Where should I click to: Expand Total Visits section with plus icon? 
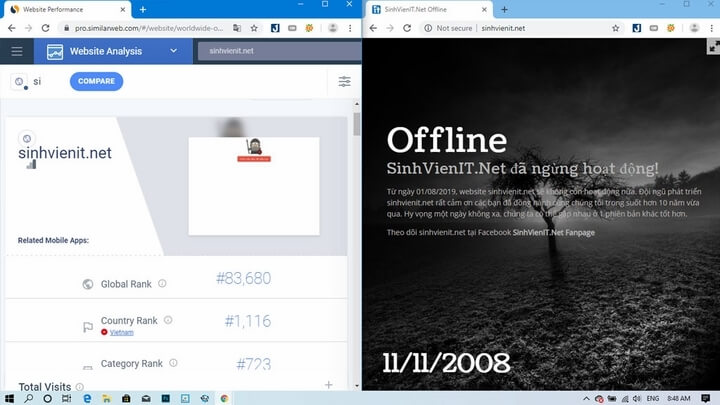(x=328, y=385)
